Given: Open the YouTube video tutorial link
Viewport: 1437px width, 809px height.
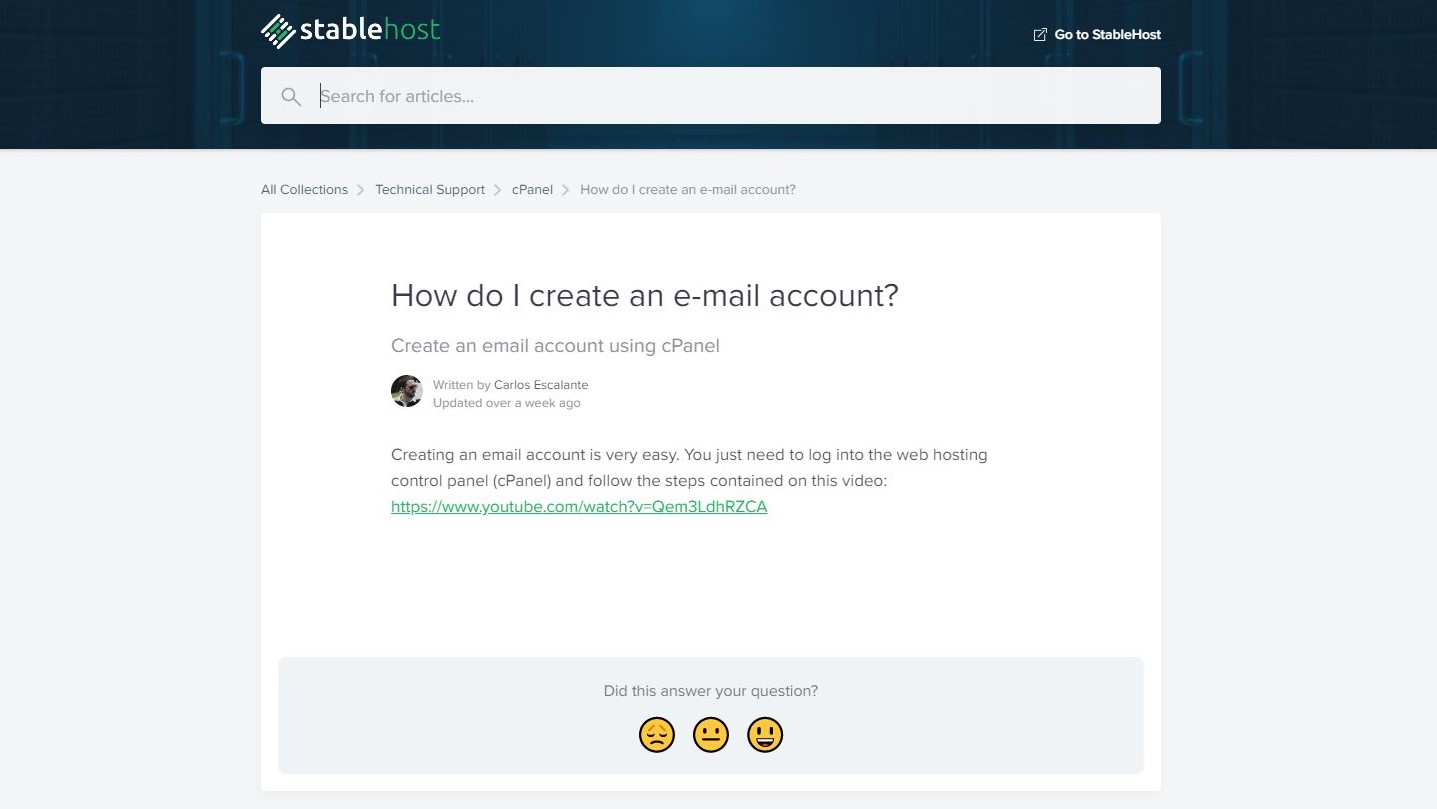Looking at the screenshot, I should point(579,507).
